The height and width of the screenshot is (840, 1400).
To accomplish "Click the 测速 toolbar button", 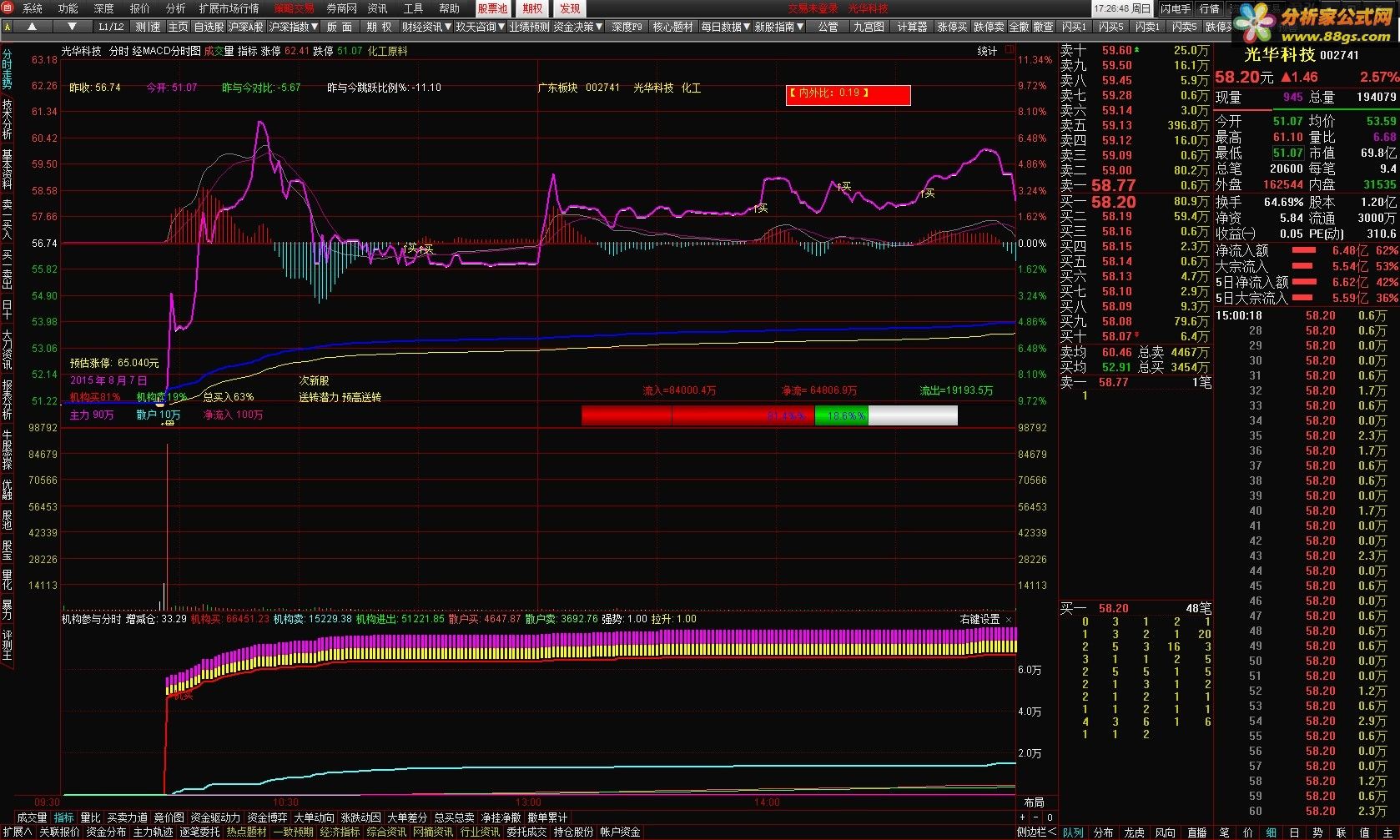I will (149, 27).
